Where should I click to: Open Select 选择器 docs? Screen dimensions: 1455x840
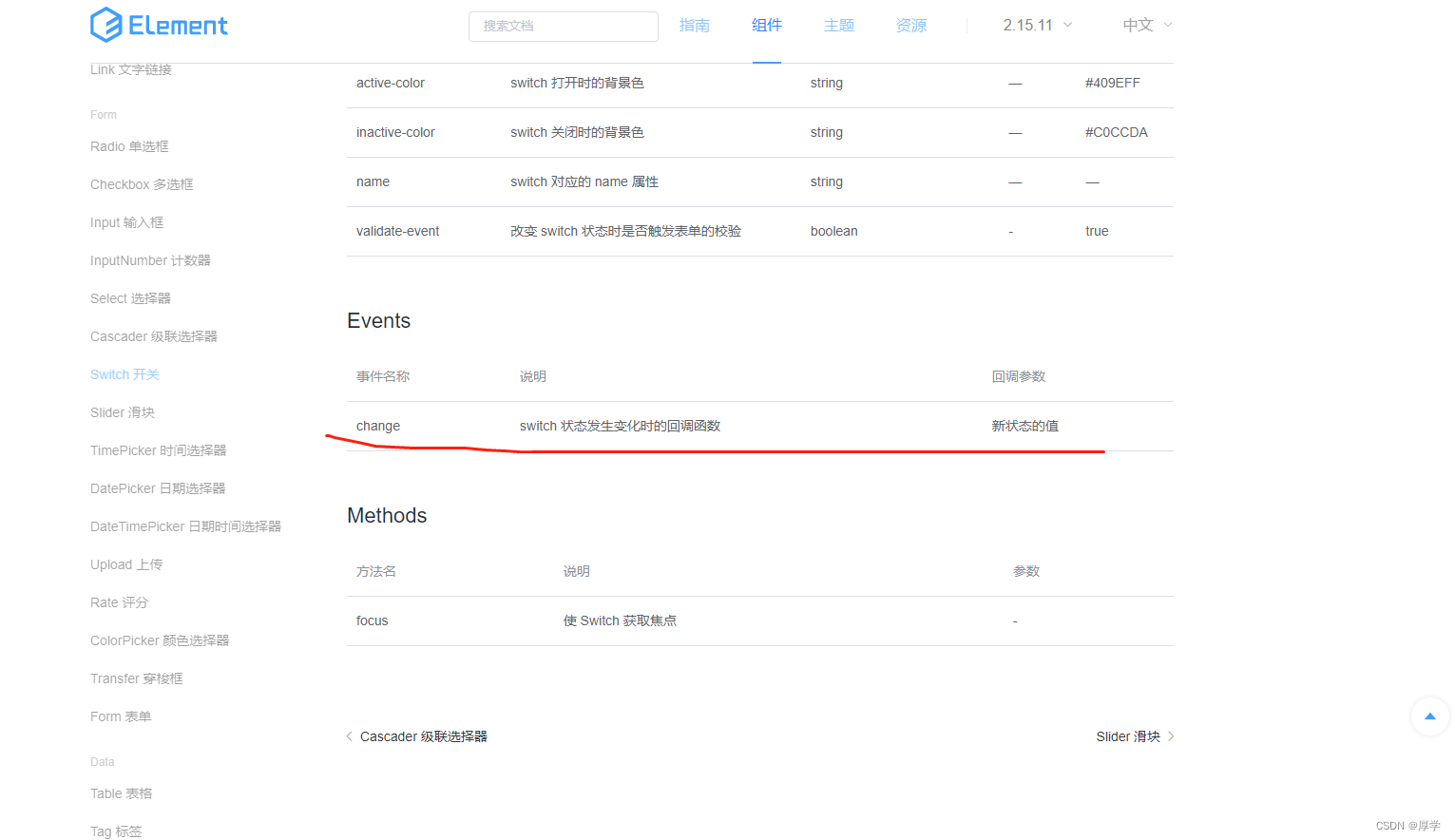(130, 298)
